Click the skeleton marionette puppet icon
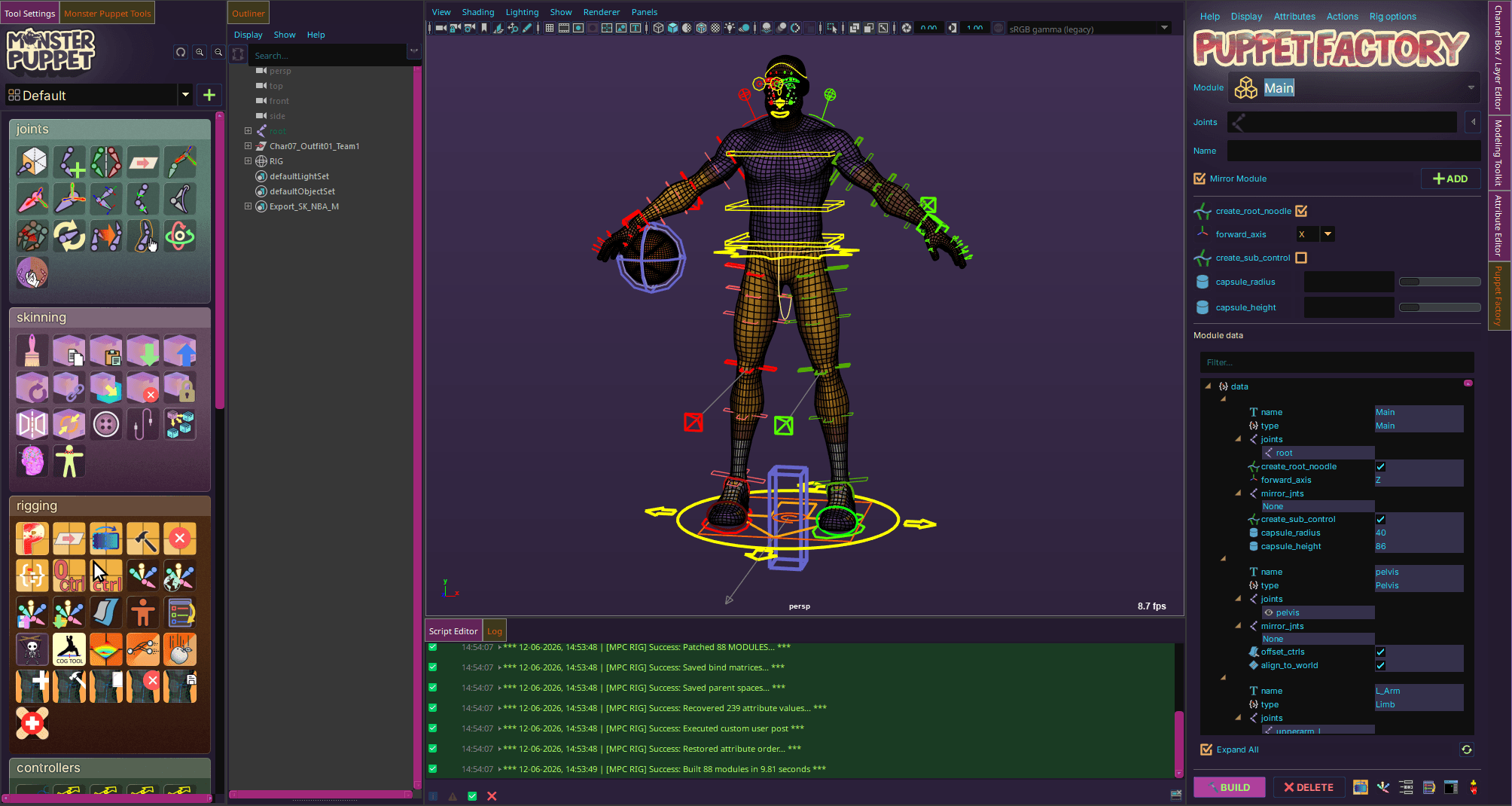 pyautogui.click(x=32, y=649)
